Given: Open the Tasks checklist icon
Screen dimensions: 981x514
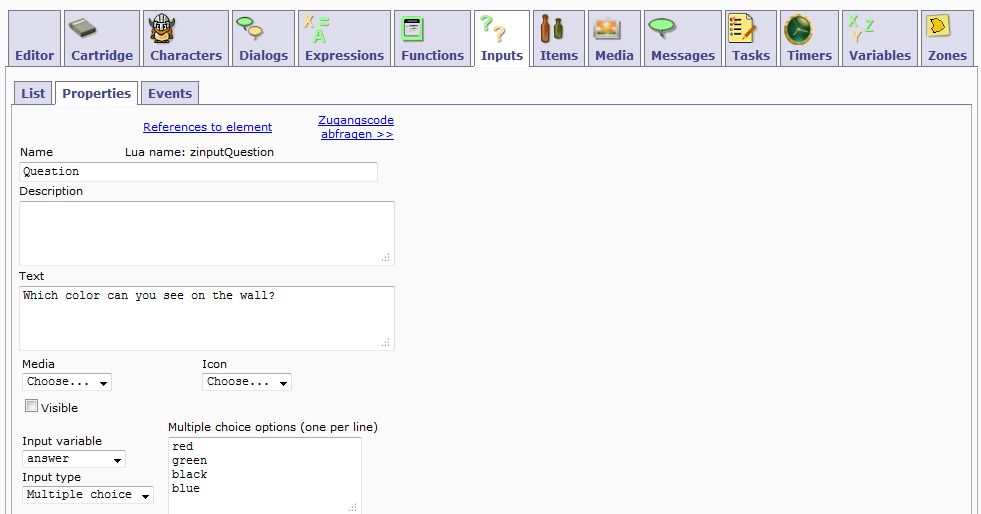Looking at the screenshot, I should coord(742,30).
